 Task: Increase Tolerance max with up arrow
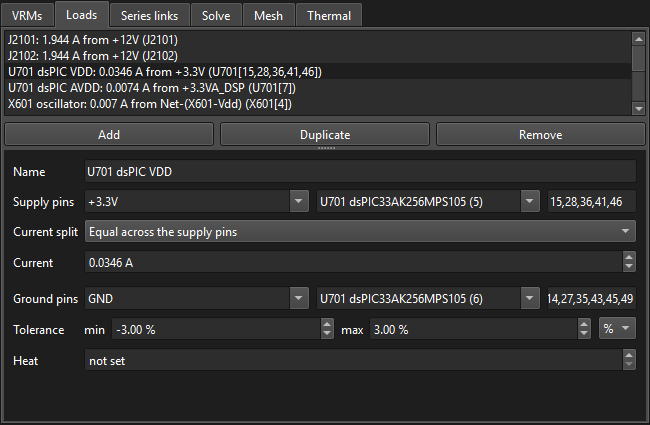pyautogui.click(x=584, y=324)
